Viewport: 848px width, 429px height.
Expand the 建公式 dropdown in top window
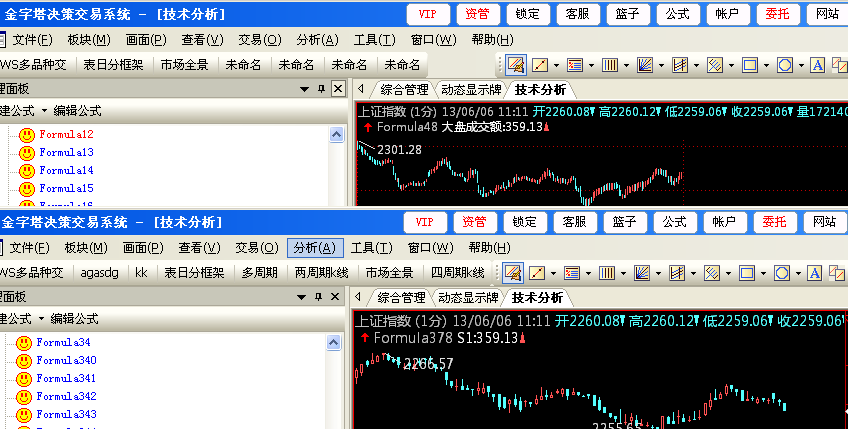pos(44,111)
